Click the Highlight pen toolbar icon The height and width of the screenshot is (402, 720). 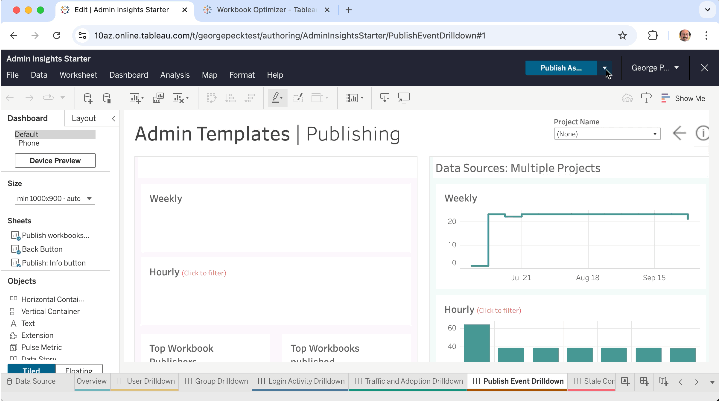click(x=277, y=98)
